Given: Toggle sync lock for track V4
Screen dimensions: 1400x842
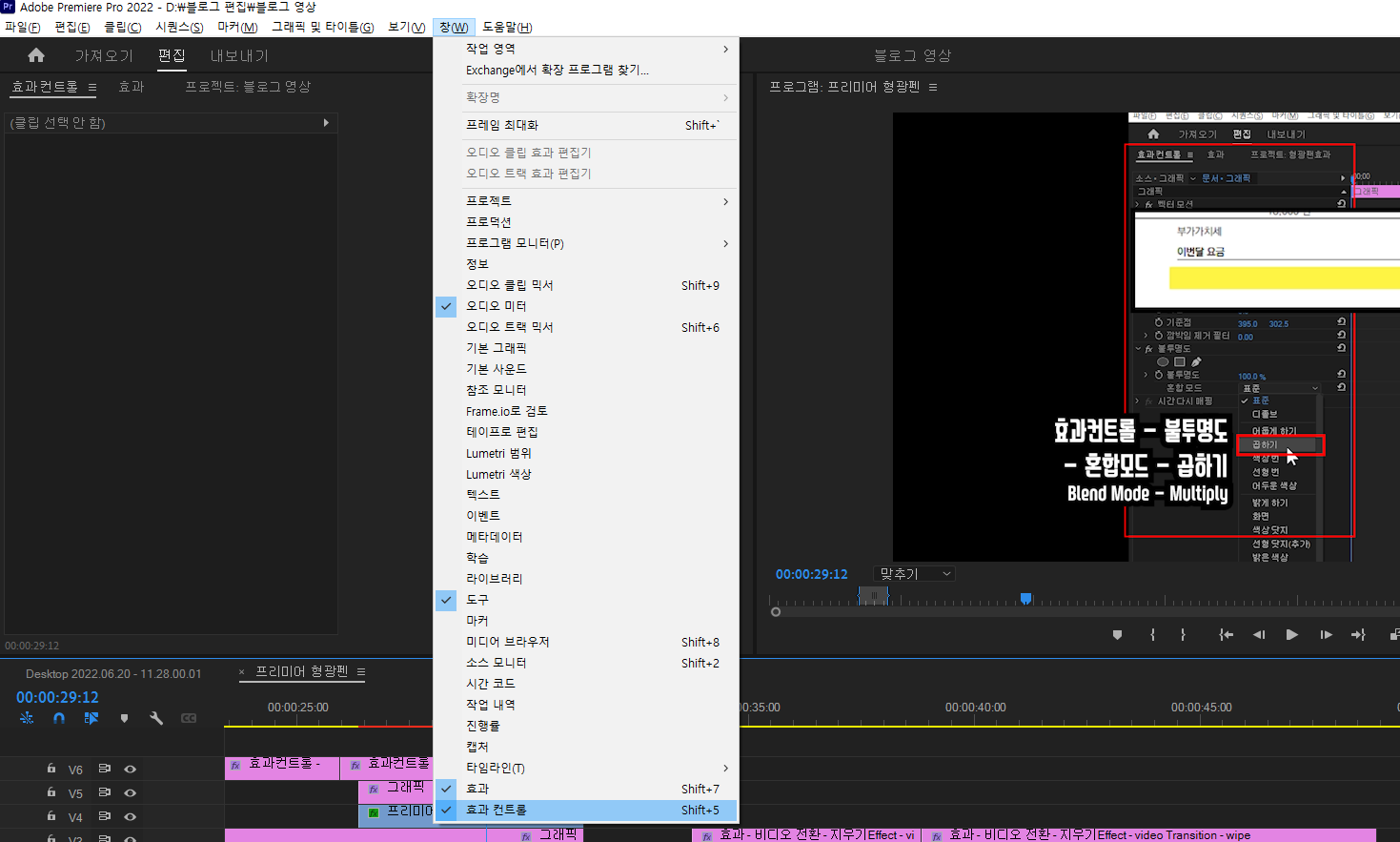Looking at the screenshot, I should (105, 816).
